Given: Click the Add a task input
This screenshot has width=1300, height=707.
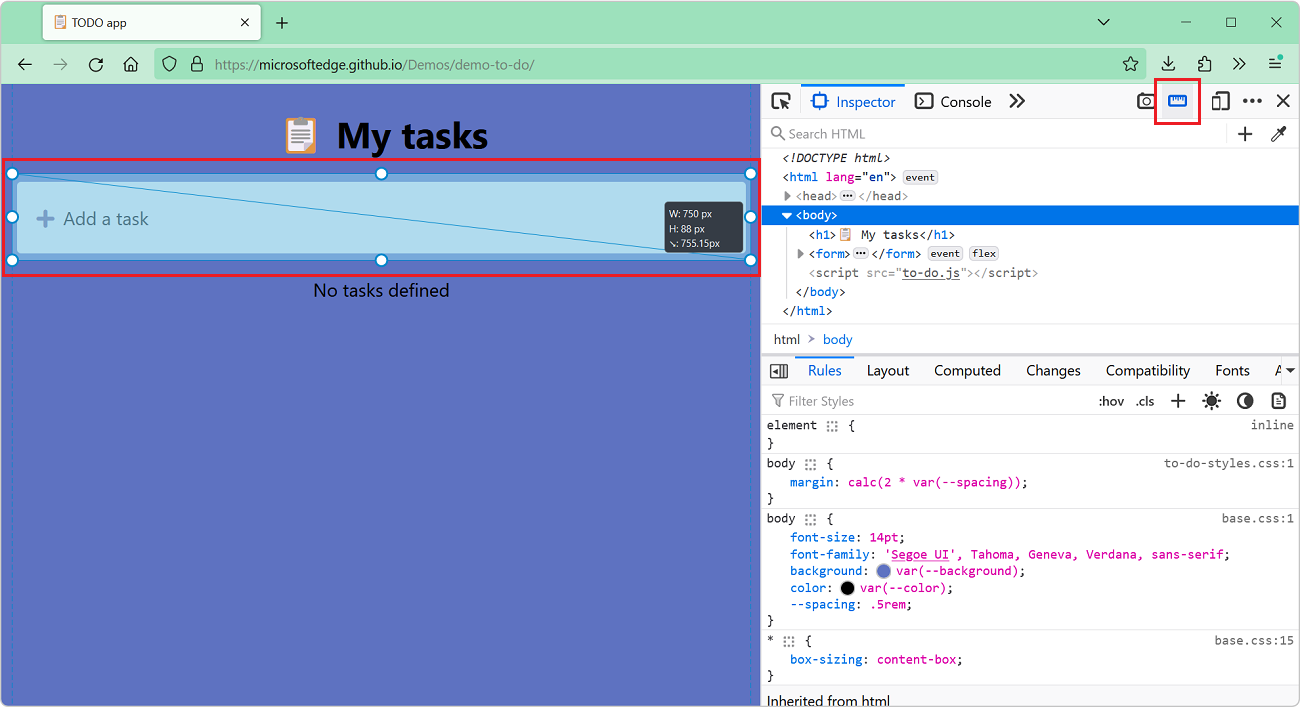Looking at the screenshot, I should click(x=381, y=218).
